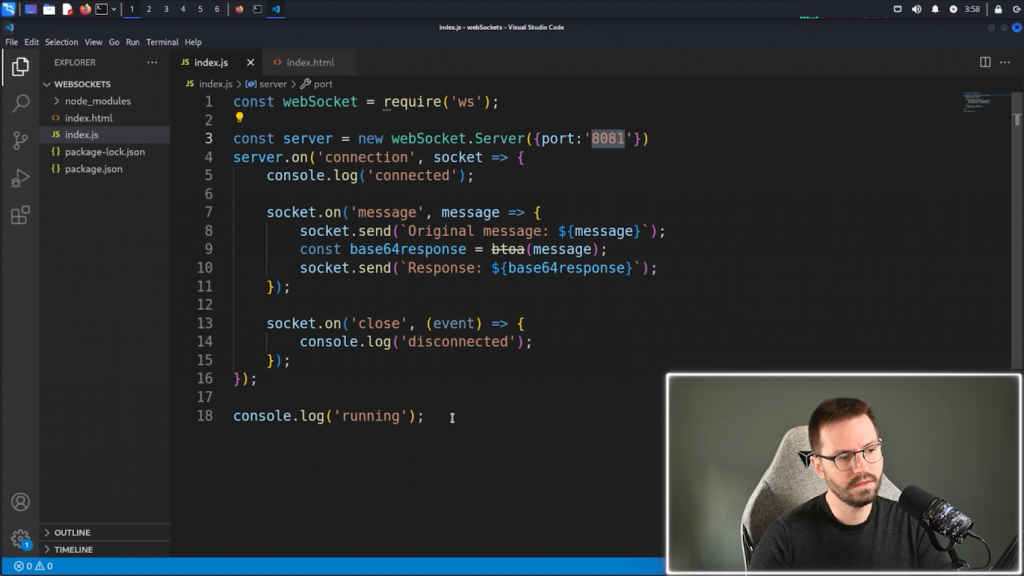This screenshot has width=1024, height=576.
Task: Open the Terminal menu
Action: click(x=162, y=42)
